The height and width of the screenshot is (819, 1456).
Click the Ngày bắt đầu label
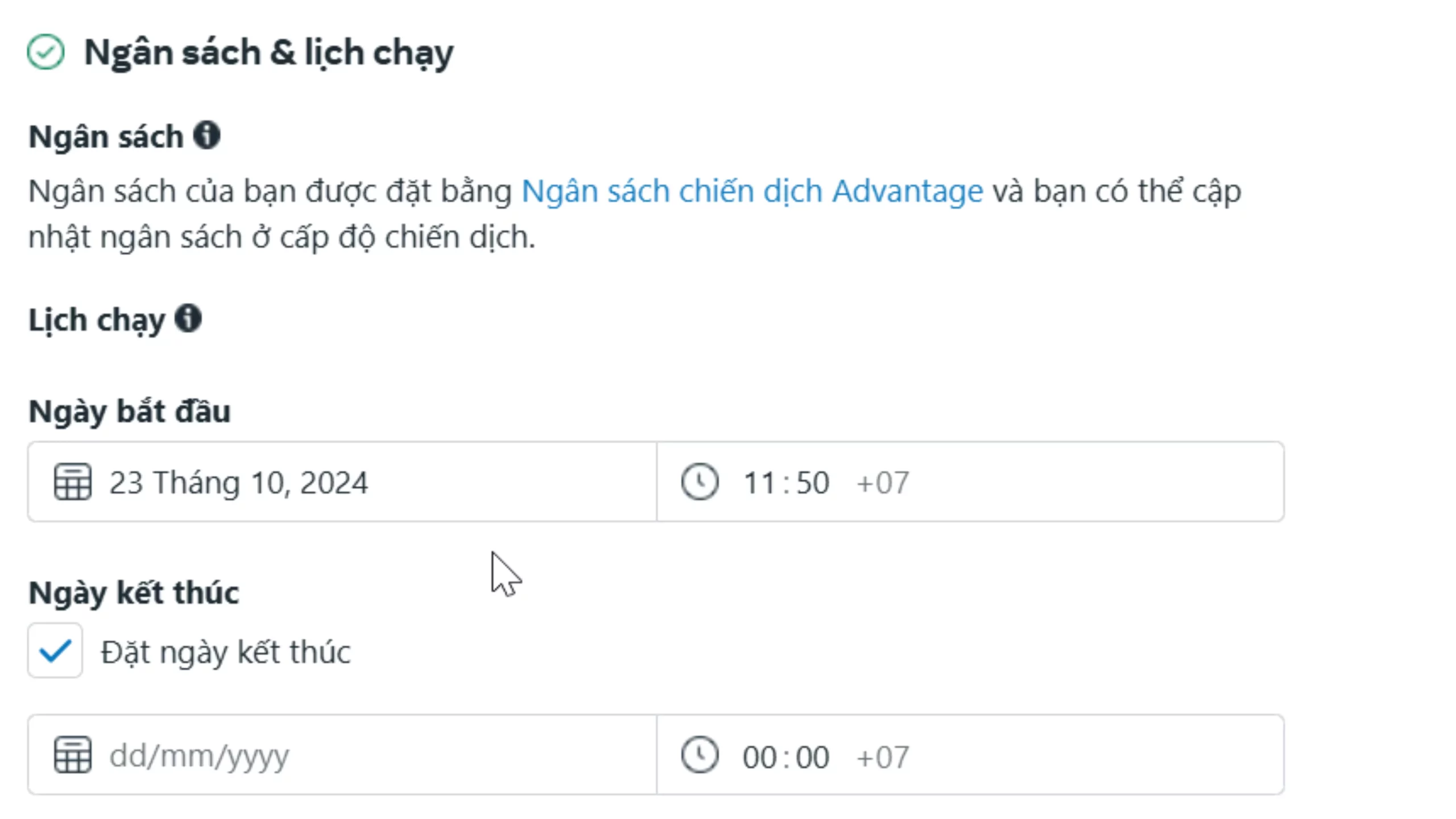130,411
